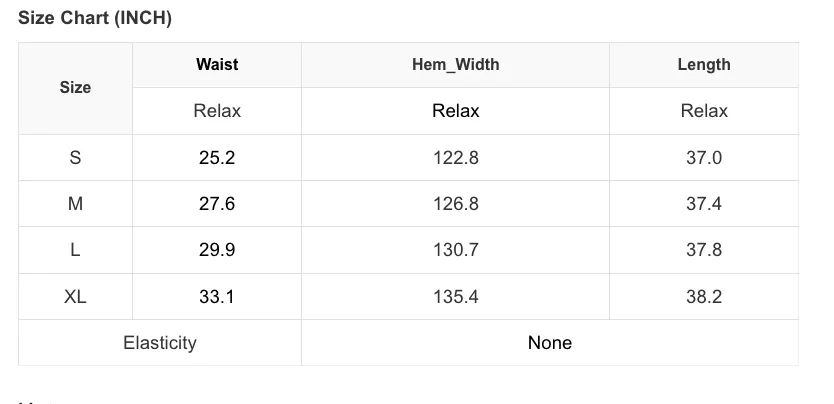834x404 pixels.
Task: Select the L size row label
Action: 75,250
